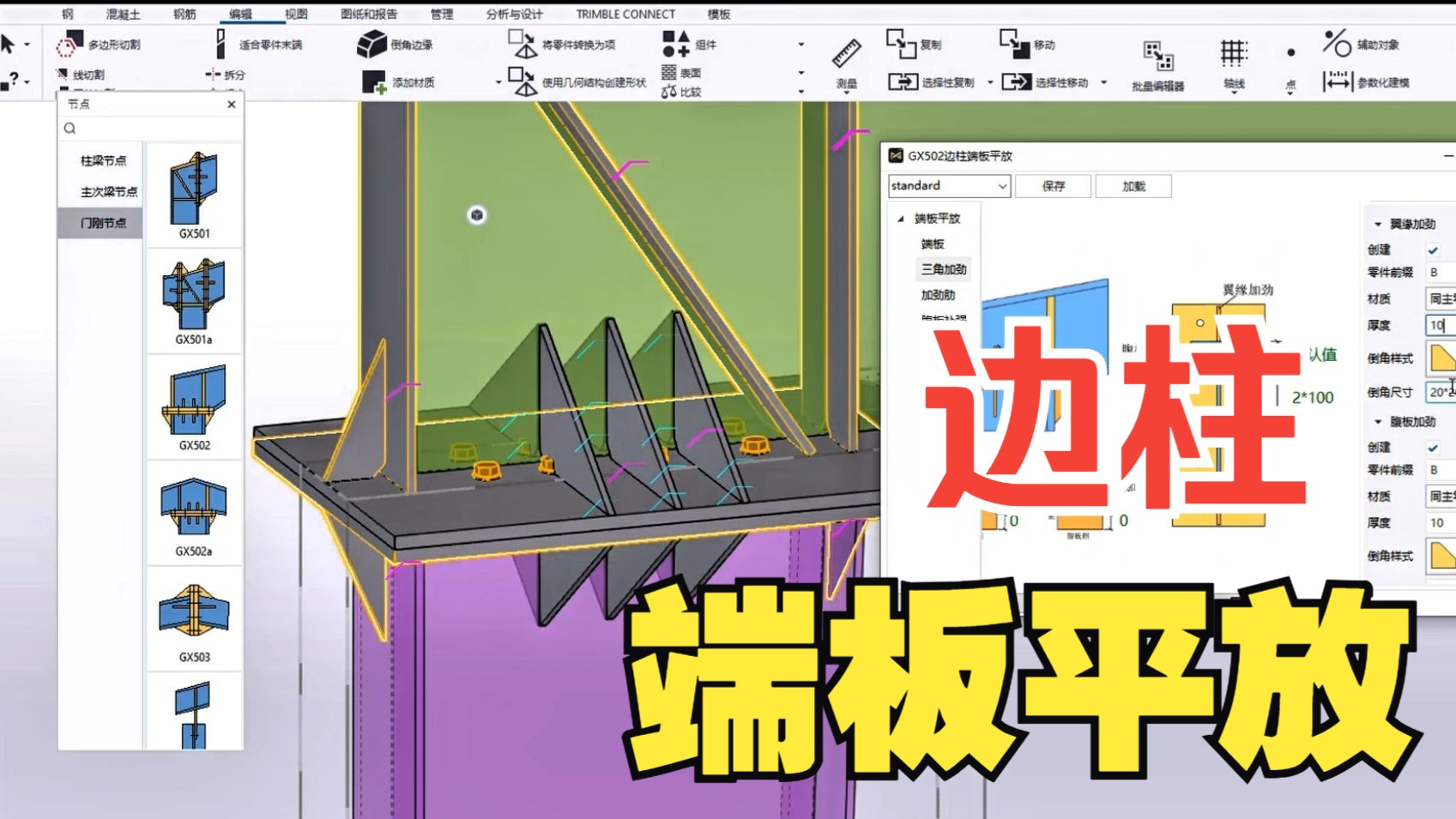The height and width of the screenshot is (819, 1456).
Task: Select 加劲肋 in the dialog tree
Action: (x=938, y=295)
